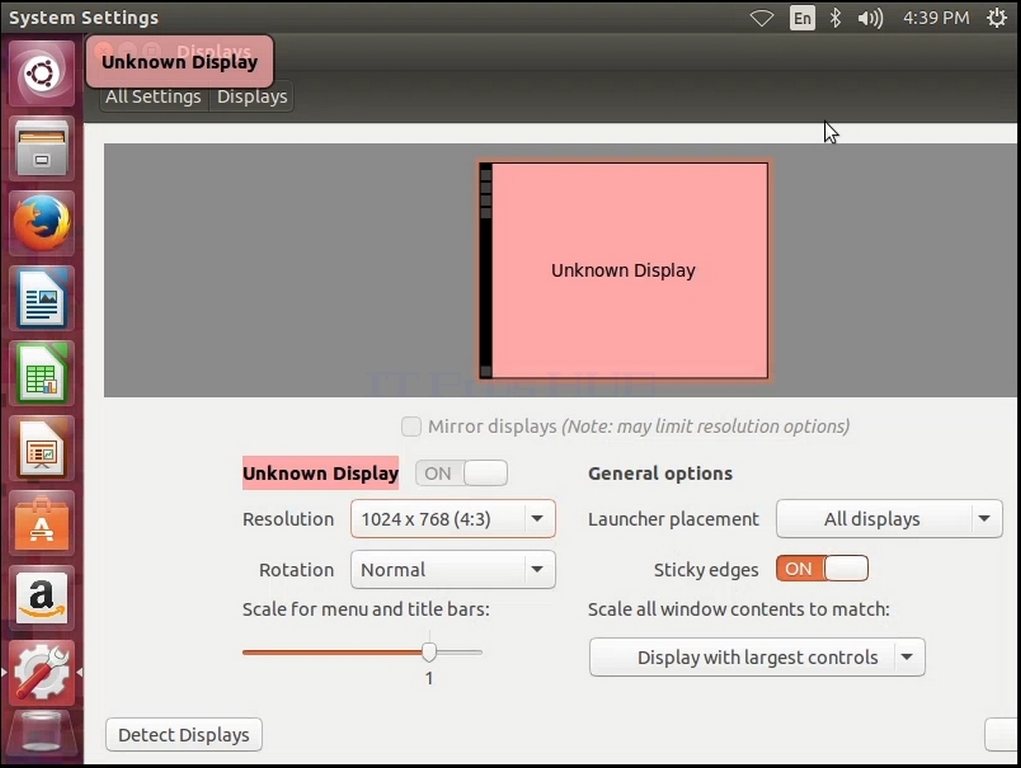Launch Firefox web browser from launcher
The image size is (1021, 768).
(42, 223)
